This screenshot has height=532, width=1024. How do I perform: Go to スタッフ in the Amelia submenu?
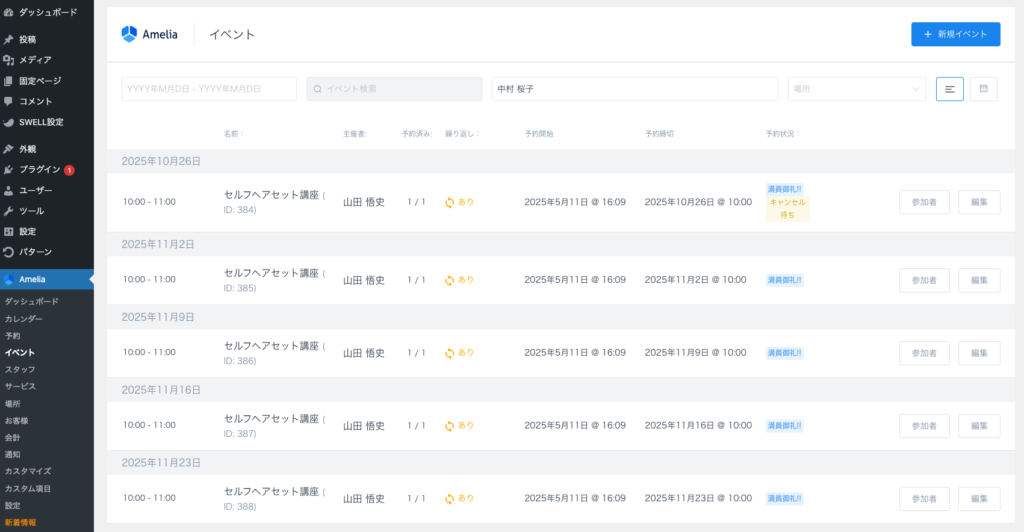20,369
